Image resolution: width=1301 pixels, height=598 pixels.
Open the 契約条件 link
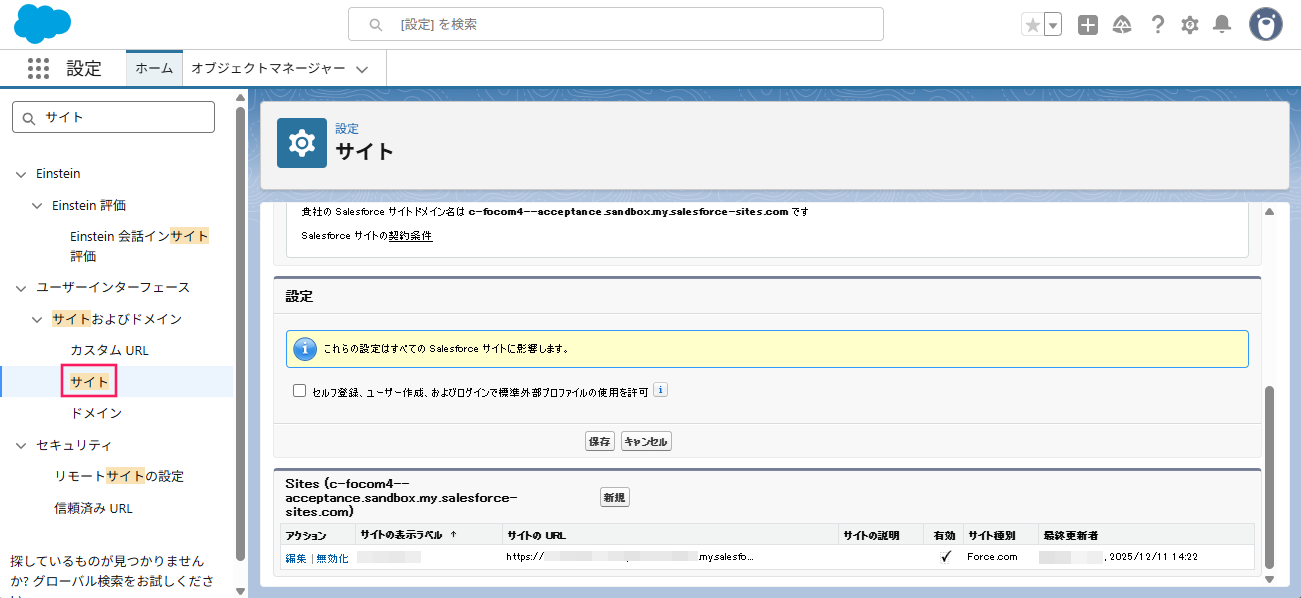click(410, 236)
